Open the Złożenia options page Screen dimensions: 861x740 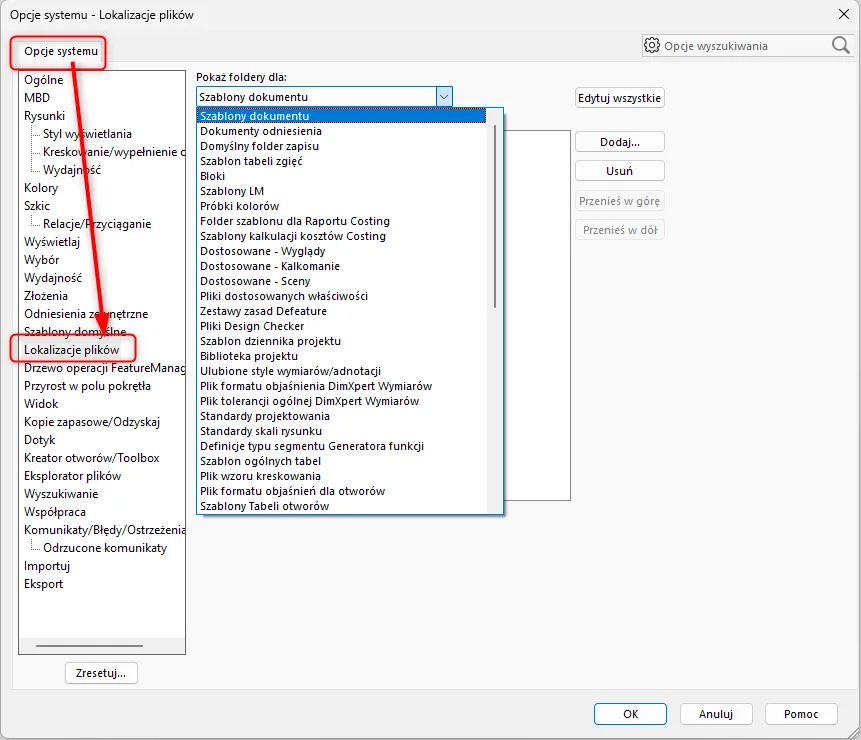click(x=46, y=296)
